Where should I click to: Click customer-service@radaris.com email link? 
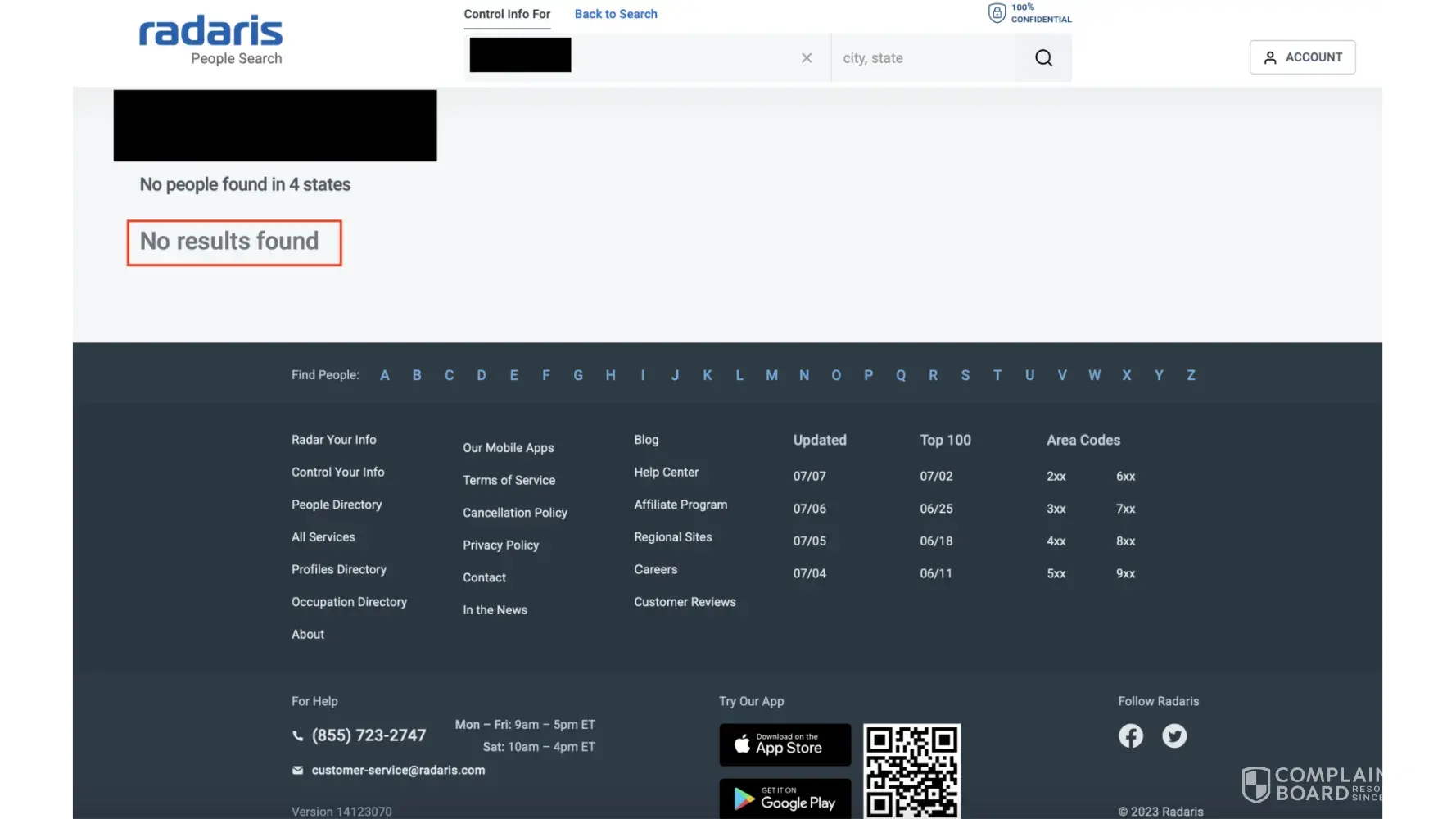[398, 771]
